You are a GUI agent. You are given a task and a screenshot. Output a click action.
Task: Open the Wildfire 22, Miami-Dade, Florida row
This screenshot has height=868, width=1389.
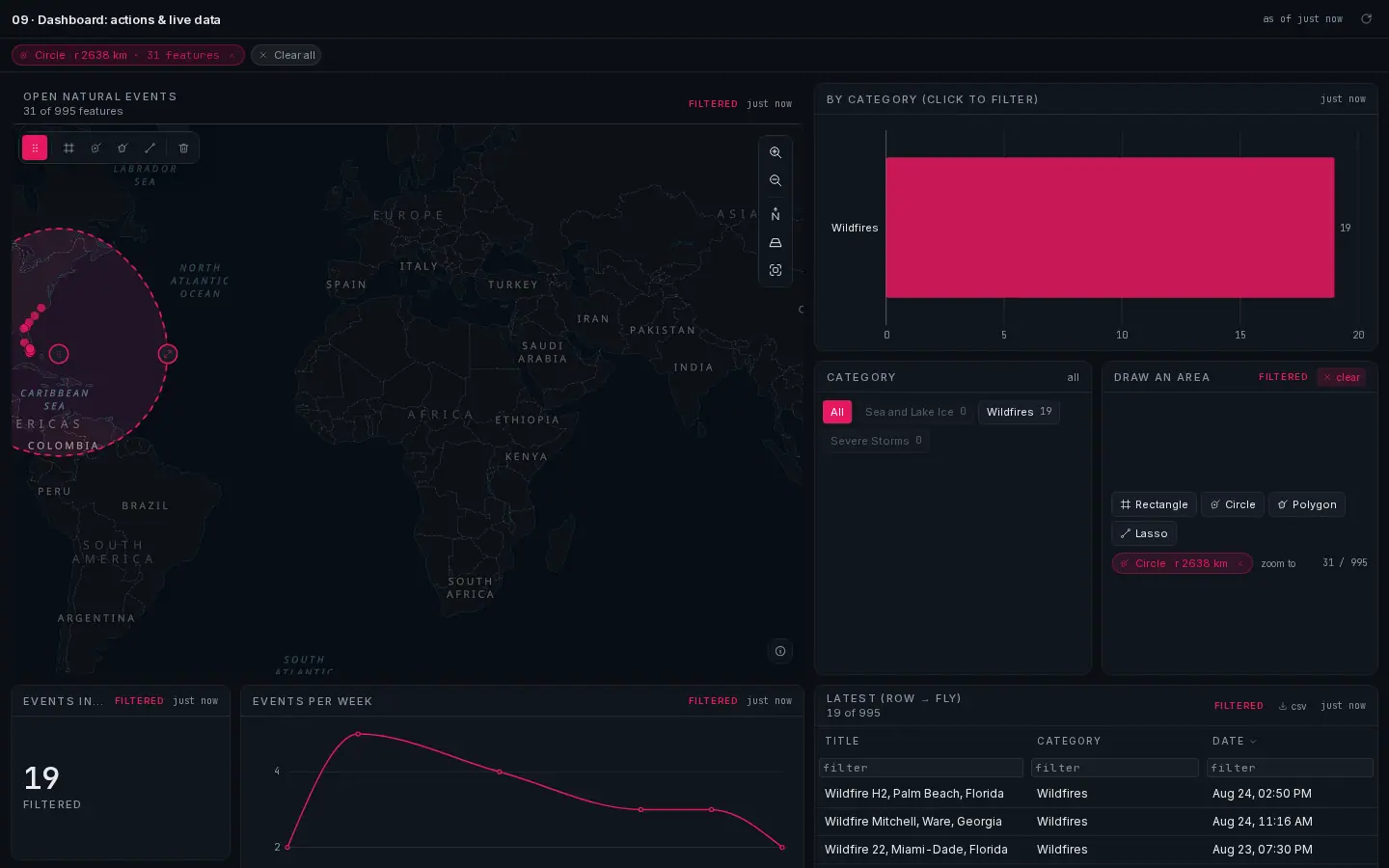(1096, 850)
